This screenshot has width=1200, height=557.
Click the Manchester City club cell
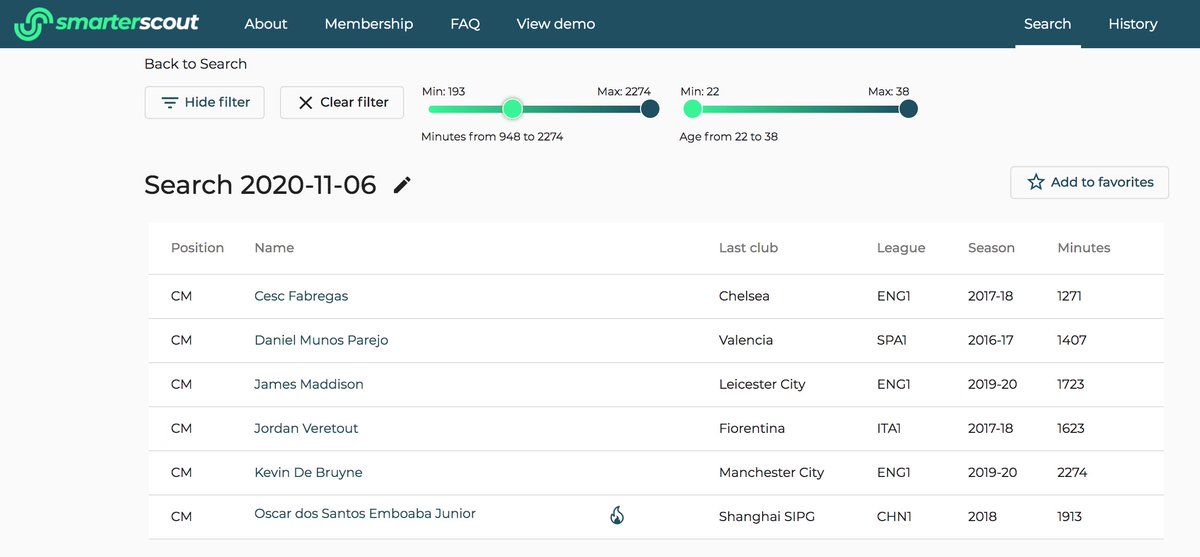click(771, 472)
